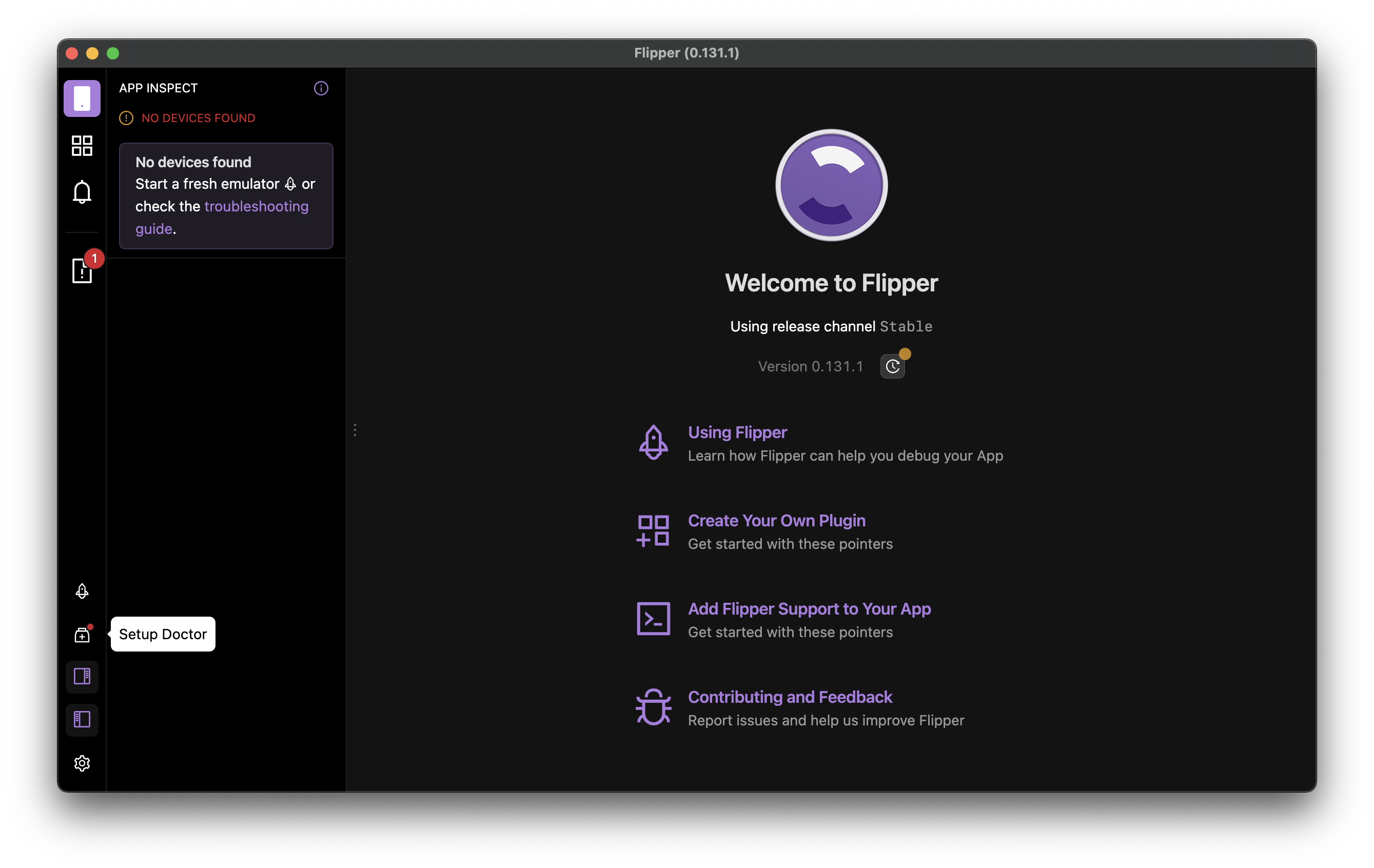Click the version changelog history button
Screen dimensions: 1374x868
pos(892,366)
